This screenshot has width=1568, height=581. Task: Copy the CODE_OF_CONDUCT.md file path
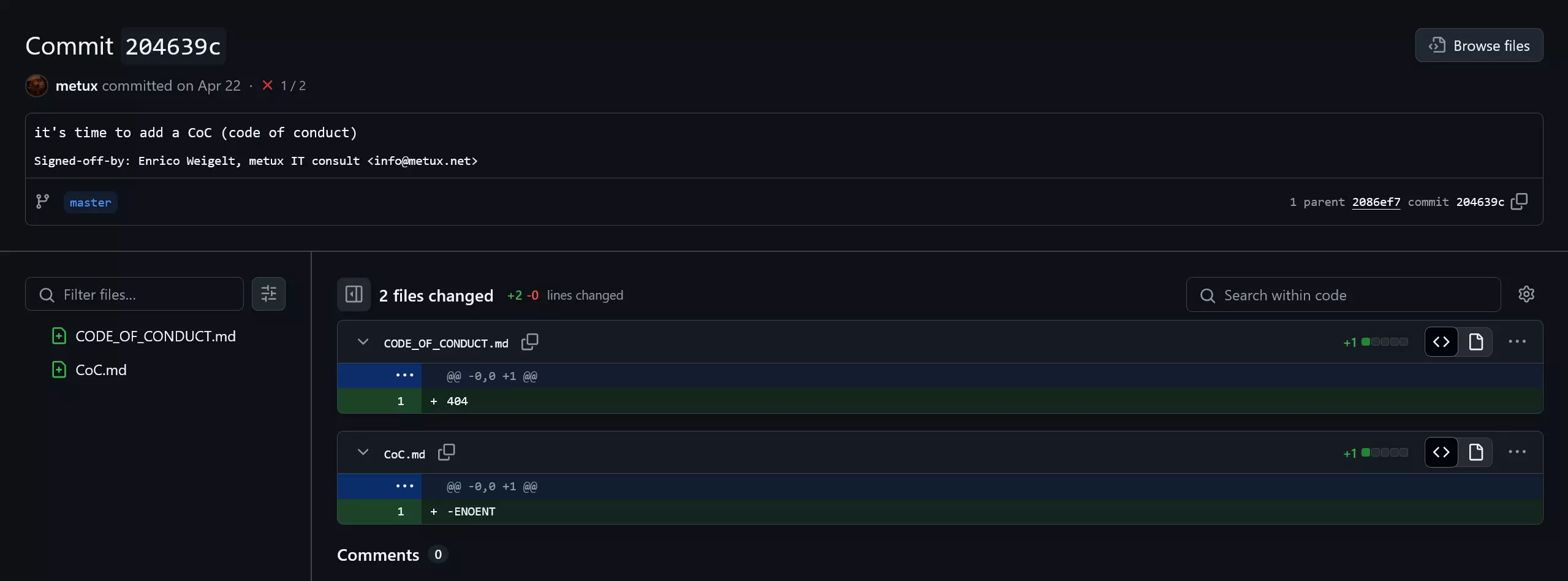530,342
